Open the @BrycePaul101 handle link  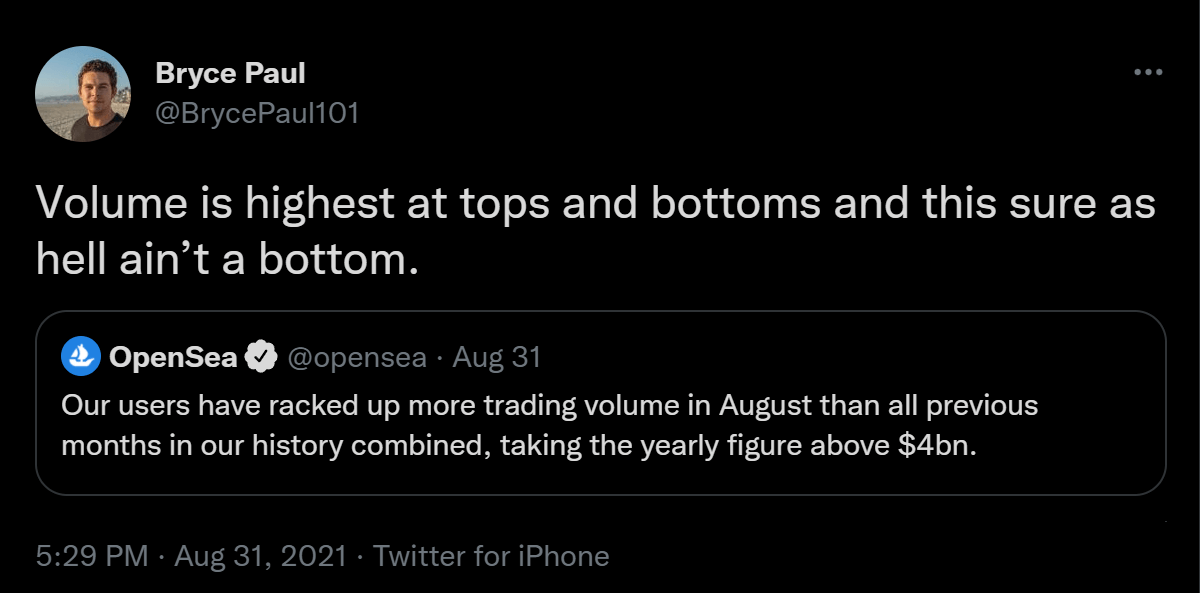coord(257,113)
